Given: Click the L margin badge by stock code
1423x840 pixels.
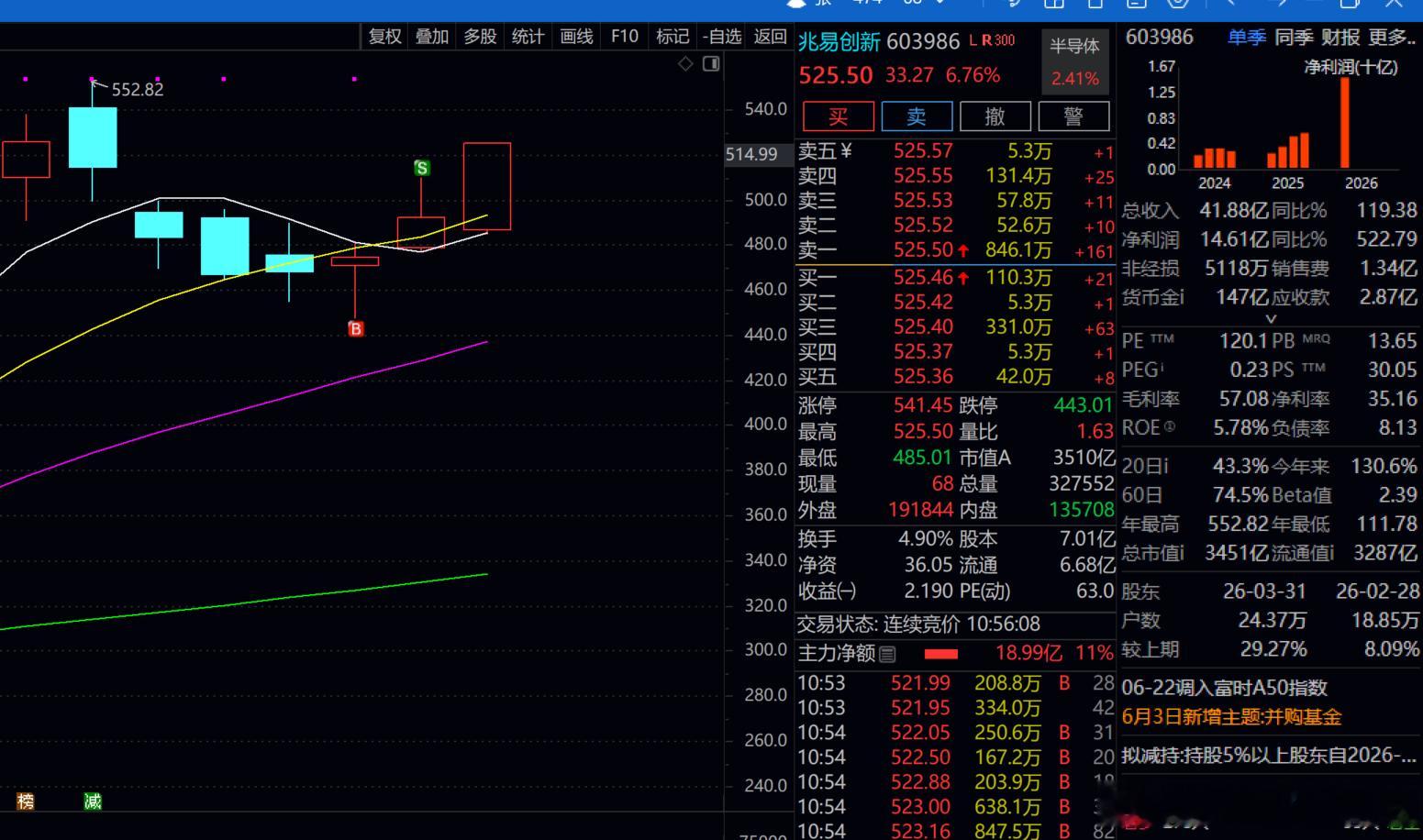Looking at the screenshot, I should 973,40.
